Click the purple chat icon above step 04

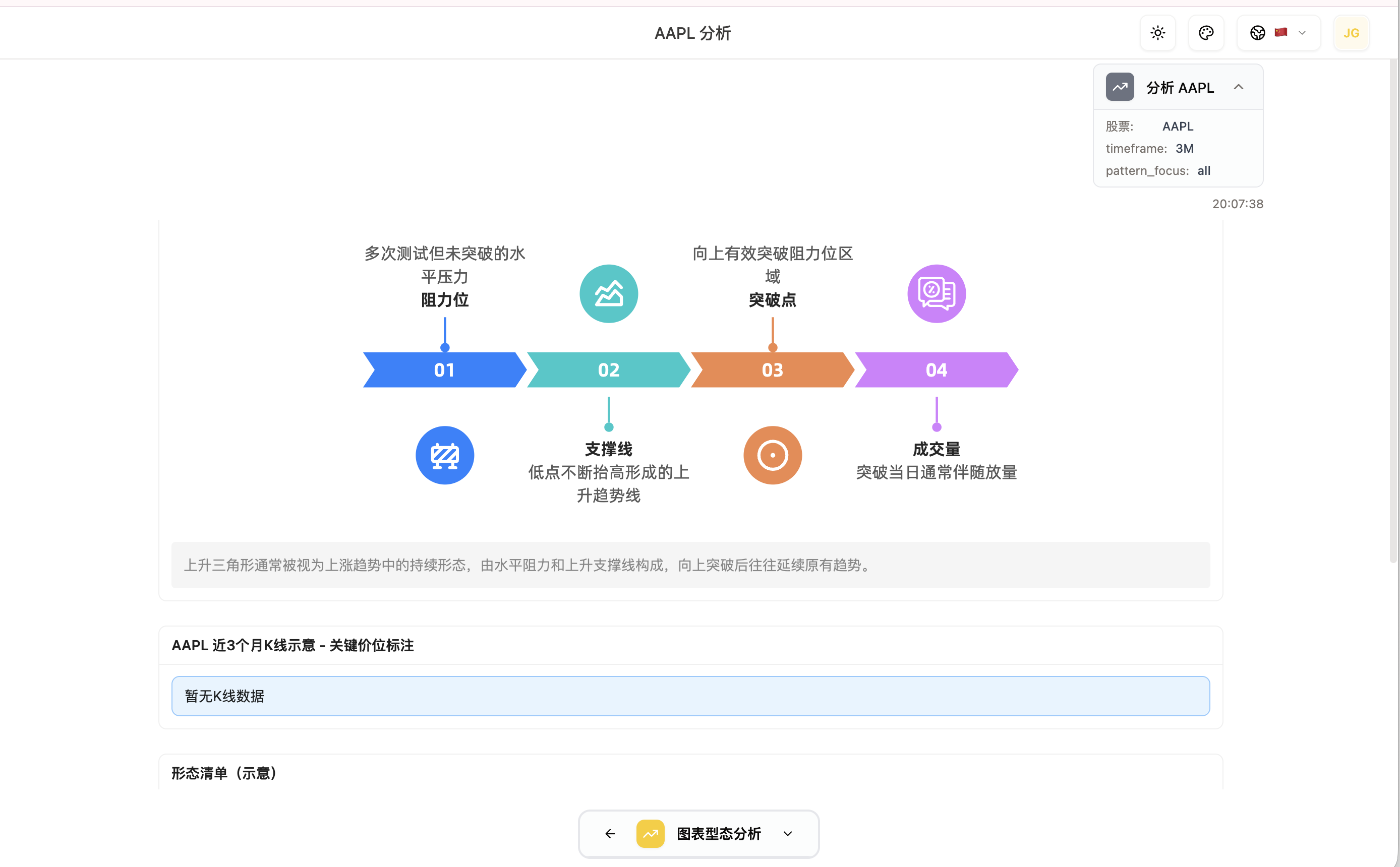coord(936,293)
